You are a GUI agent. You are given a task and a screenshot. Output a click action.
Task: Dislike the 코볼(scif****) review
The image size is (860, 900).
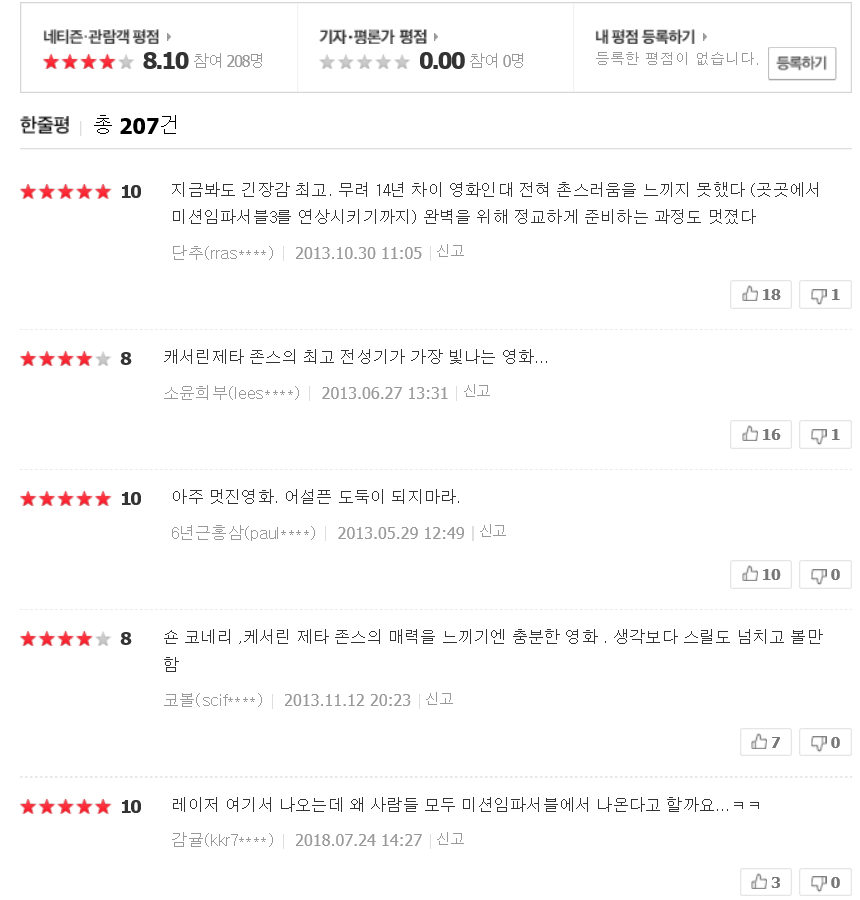[x=825, y=742]
